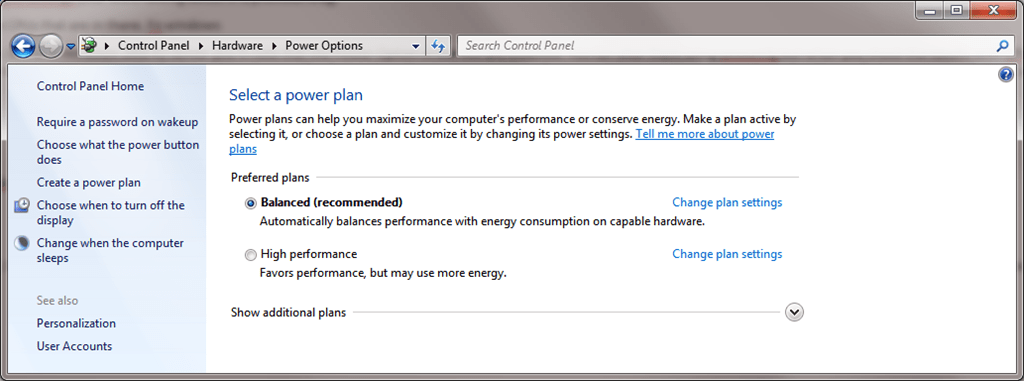Click the sleep moon icon in sidebar
This screenshot has height=381, width=1024.
22,243
